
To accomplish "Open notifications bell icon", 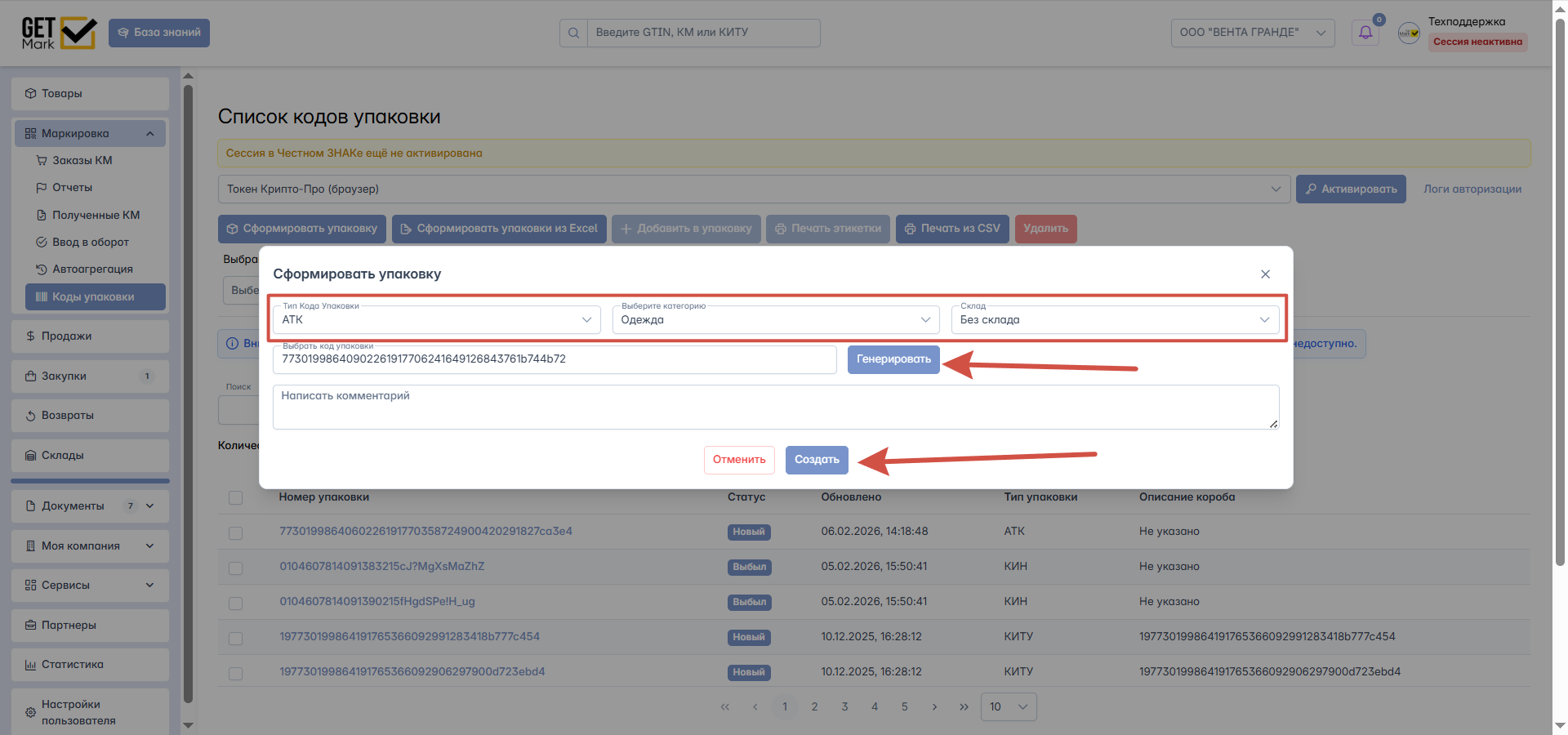I will 1365,33.
